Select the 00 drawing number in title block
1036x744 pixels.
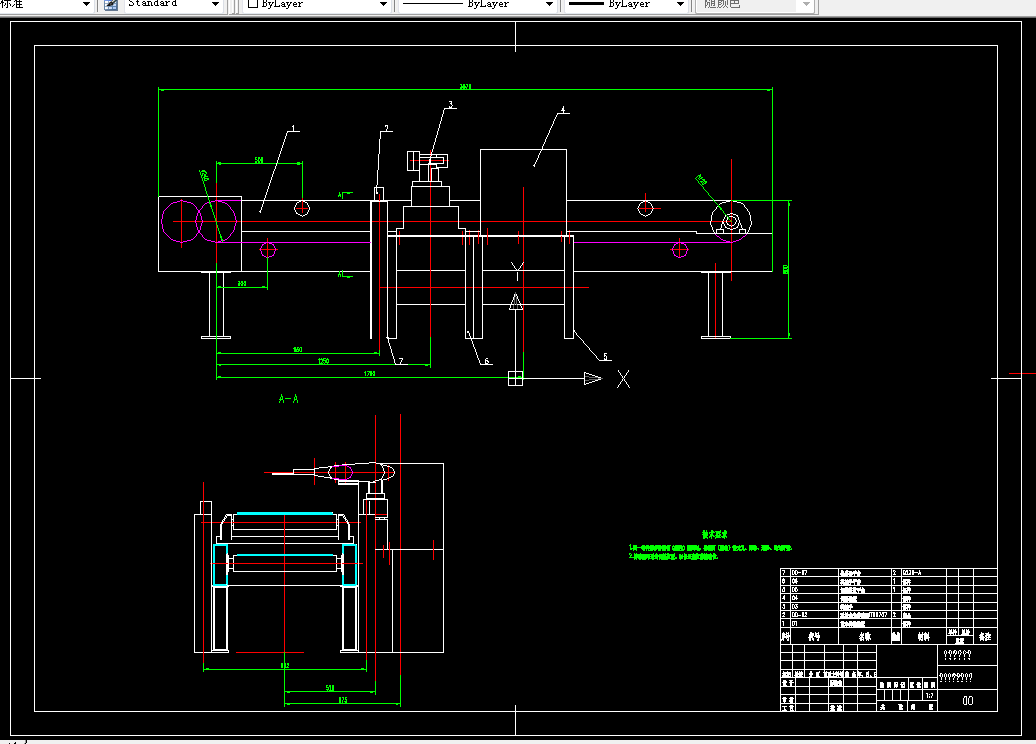click(x=967, y=700)
